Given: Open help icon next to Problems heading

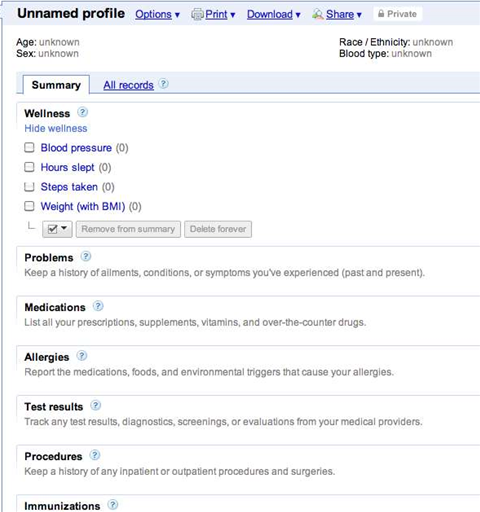Looking at the screenshot, I should [86, 256].
